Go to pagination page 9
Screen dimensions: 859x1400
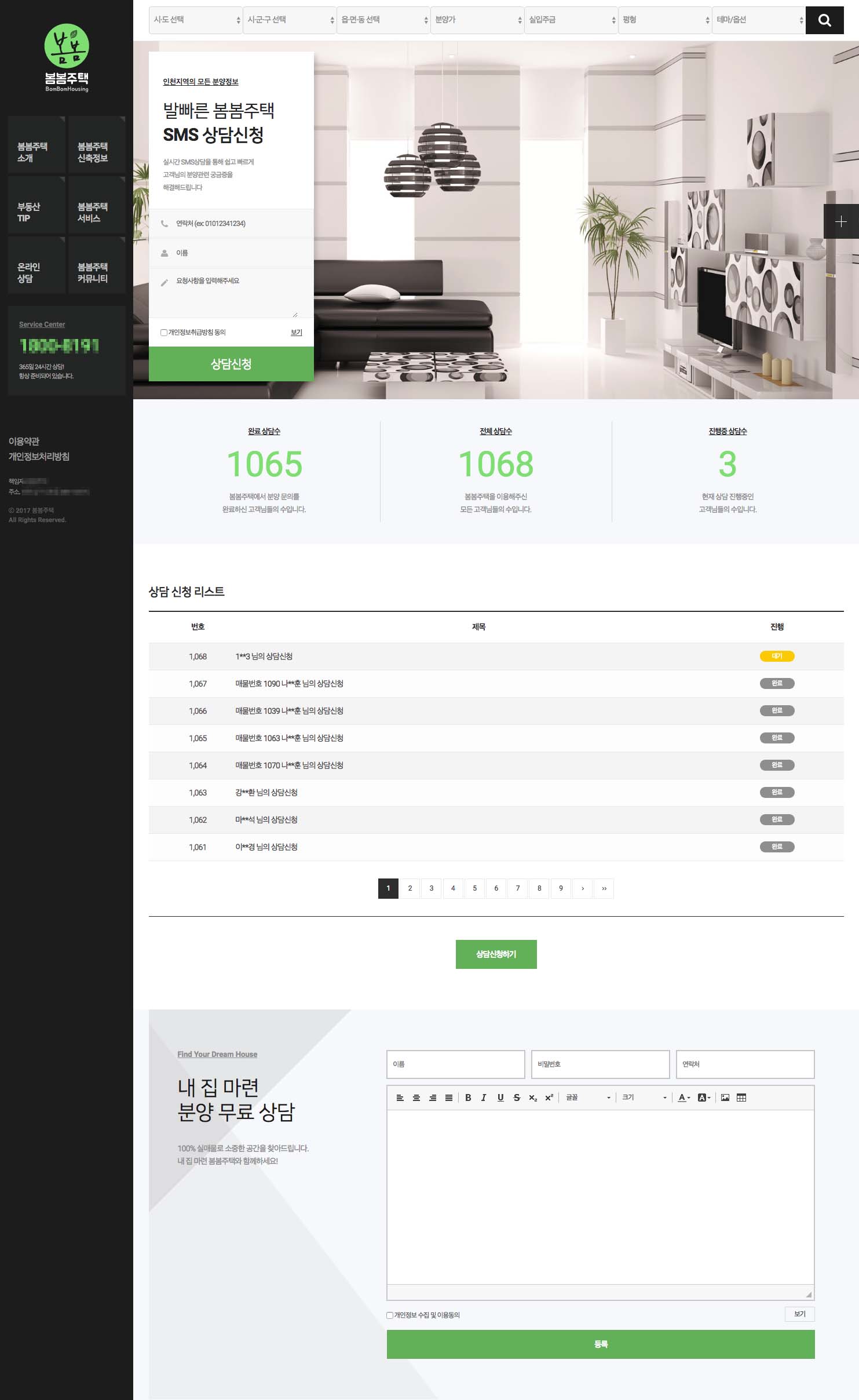pos(561,889)
